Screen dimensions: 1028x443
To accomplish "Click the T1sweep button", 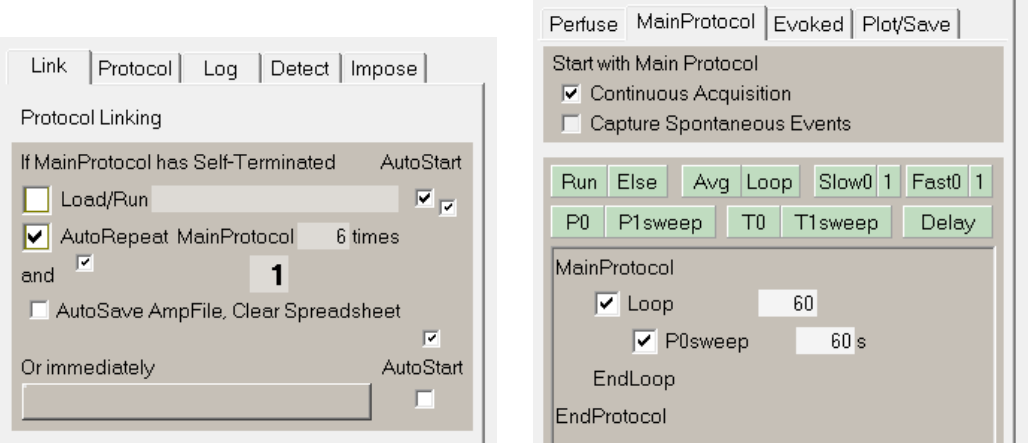I will 836,222.
